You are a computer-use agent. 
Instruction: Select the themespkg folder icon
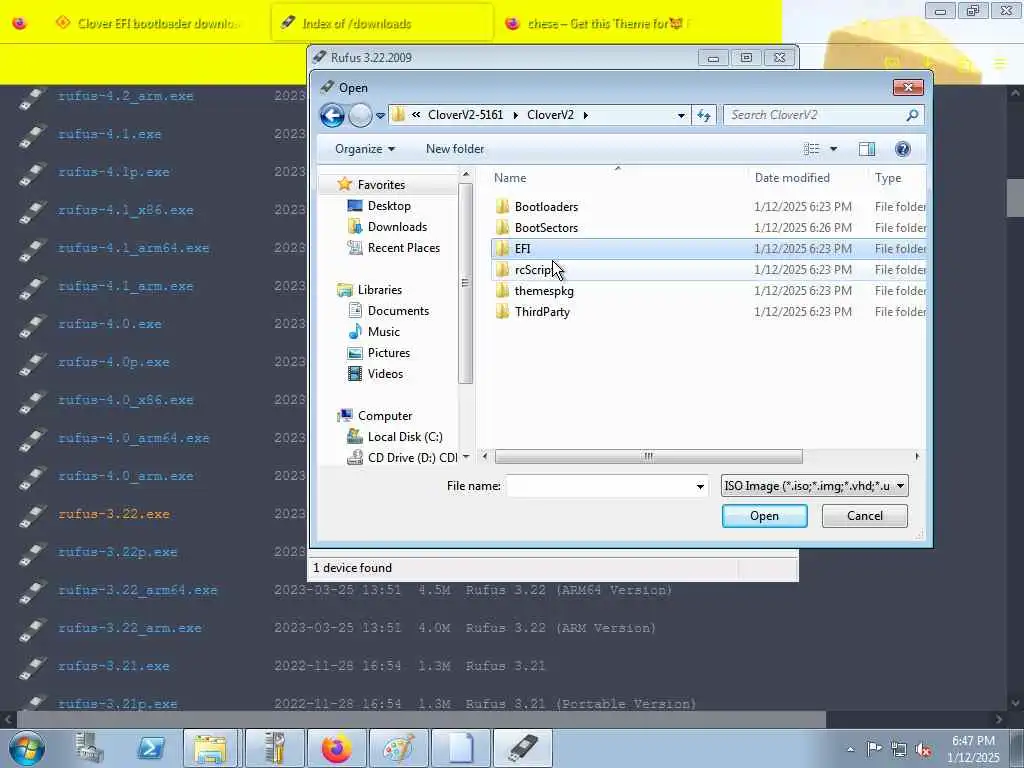(x=502, y=291)
